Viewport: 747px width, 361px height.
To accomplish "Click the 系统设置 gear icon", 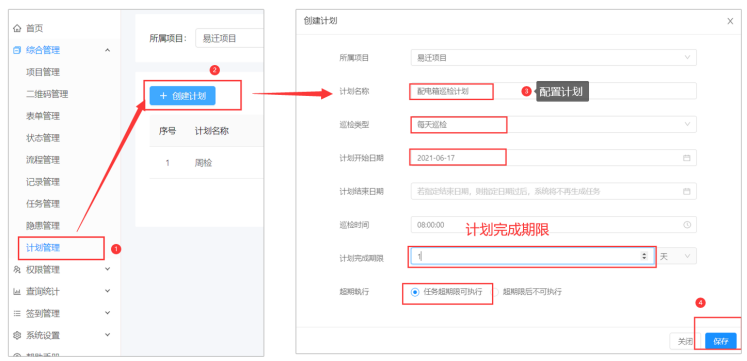I will pyautogui.click(x=17, y=335).
